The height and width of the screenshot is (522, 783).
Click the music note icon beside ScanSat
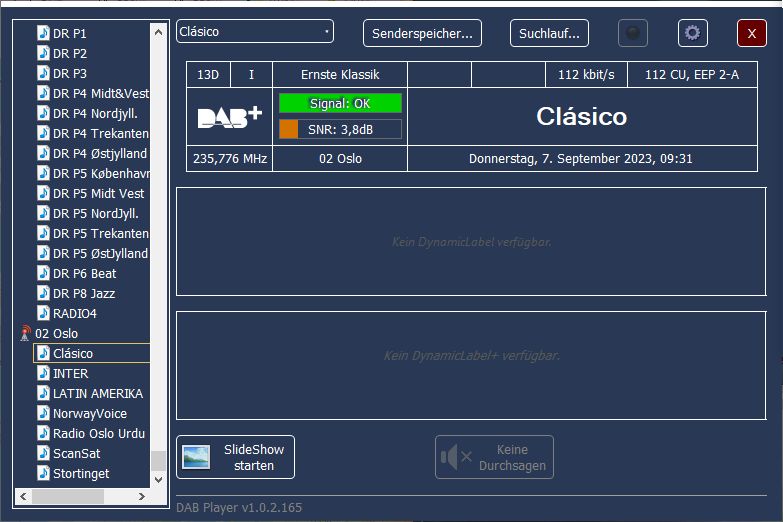(x=43, y=453)
